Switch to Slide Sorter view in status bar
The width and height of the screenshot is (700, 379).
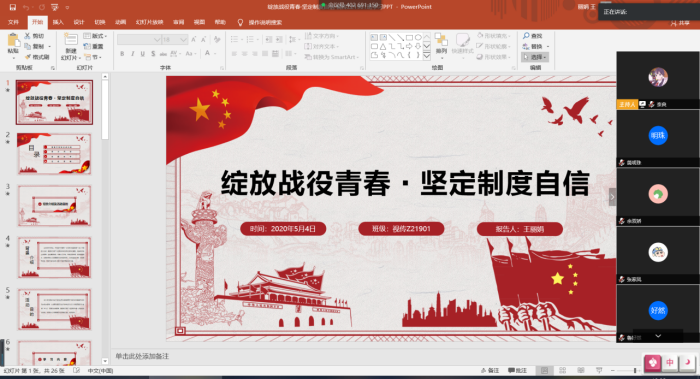coord(562,371)
